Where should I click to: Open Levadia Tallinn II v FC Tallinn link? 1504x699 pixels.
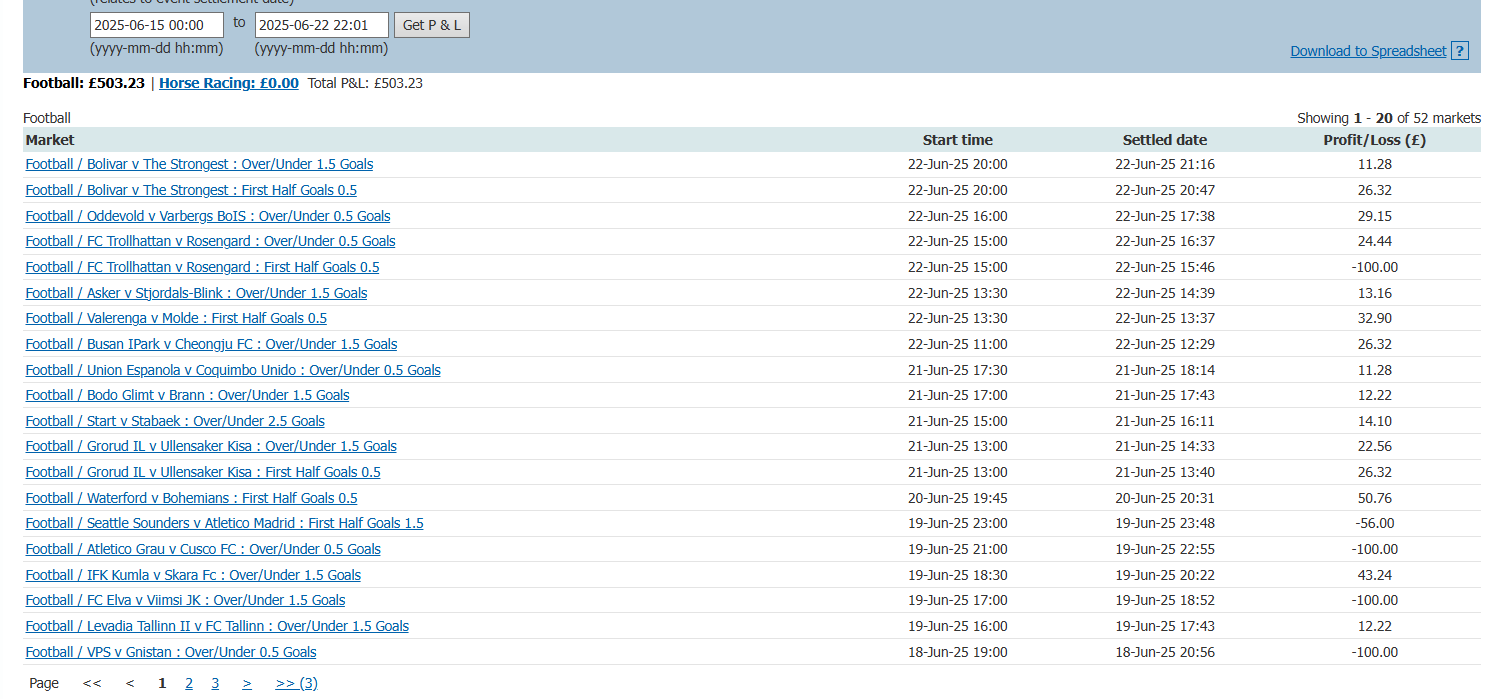pyautogui.click(x=217, y=626)
